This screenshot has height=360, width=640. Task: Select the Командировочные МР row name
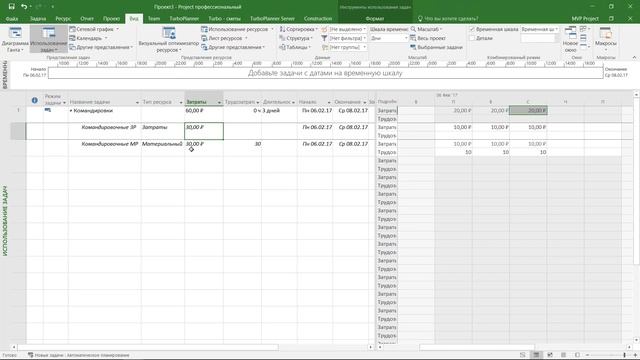(110, 144)
